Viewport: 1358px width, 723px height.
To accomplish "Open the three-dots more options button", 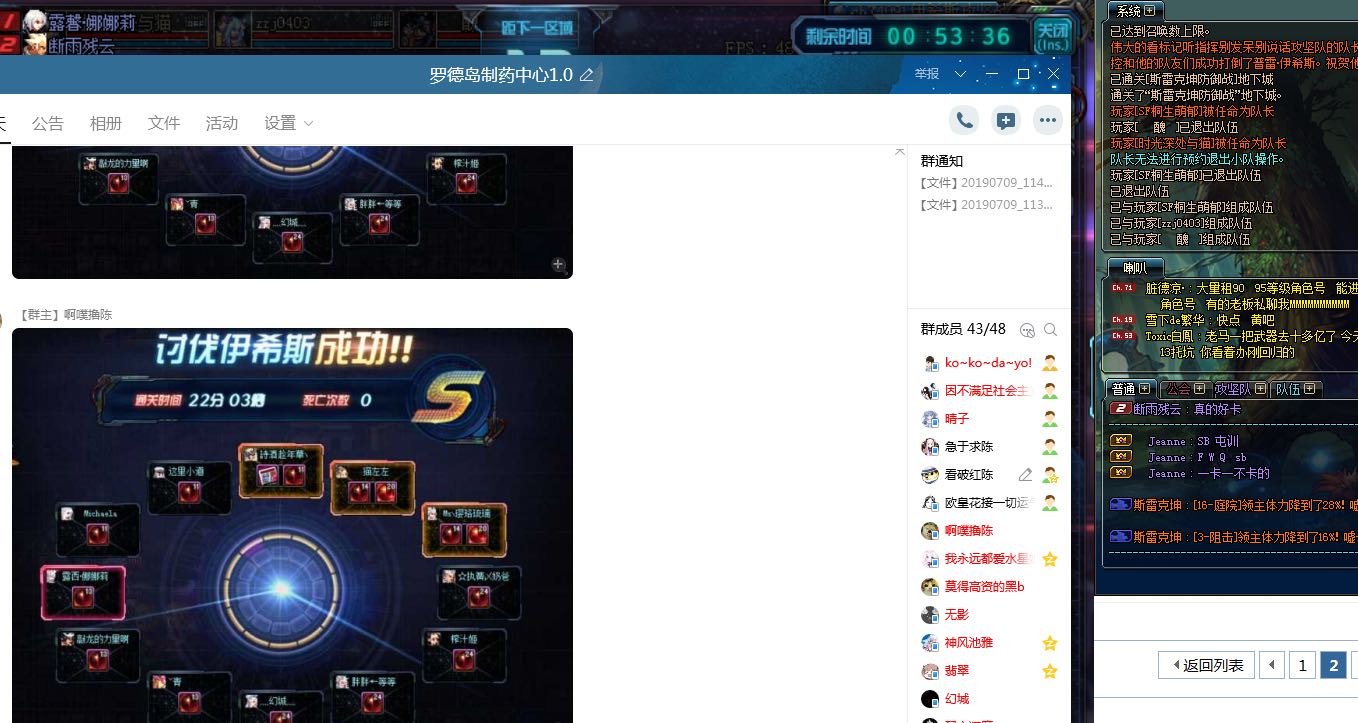I will tap(1048, 121).
